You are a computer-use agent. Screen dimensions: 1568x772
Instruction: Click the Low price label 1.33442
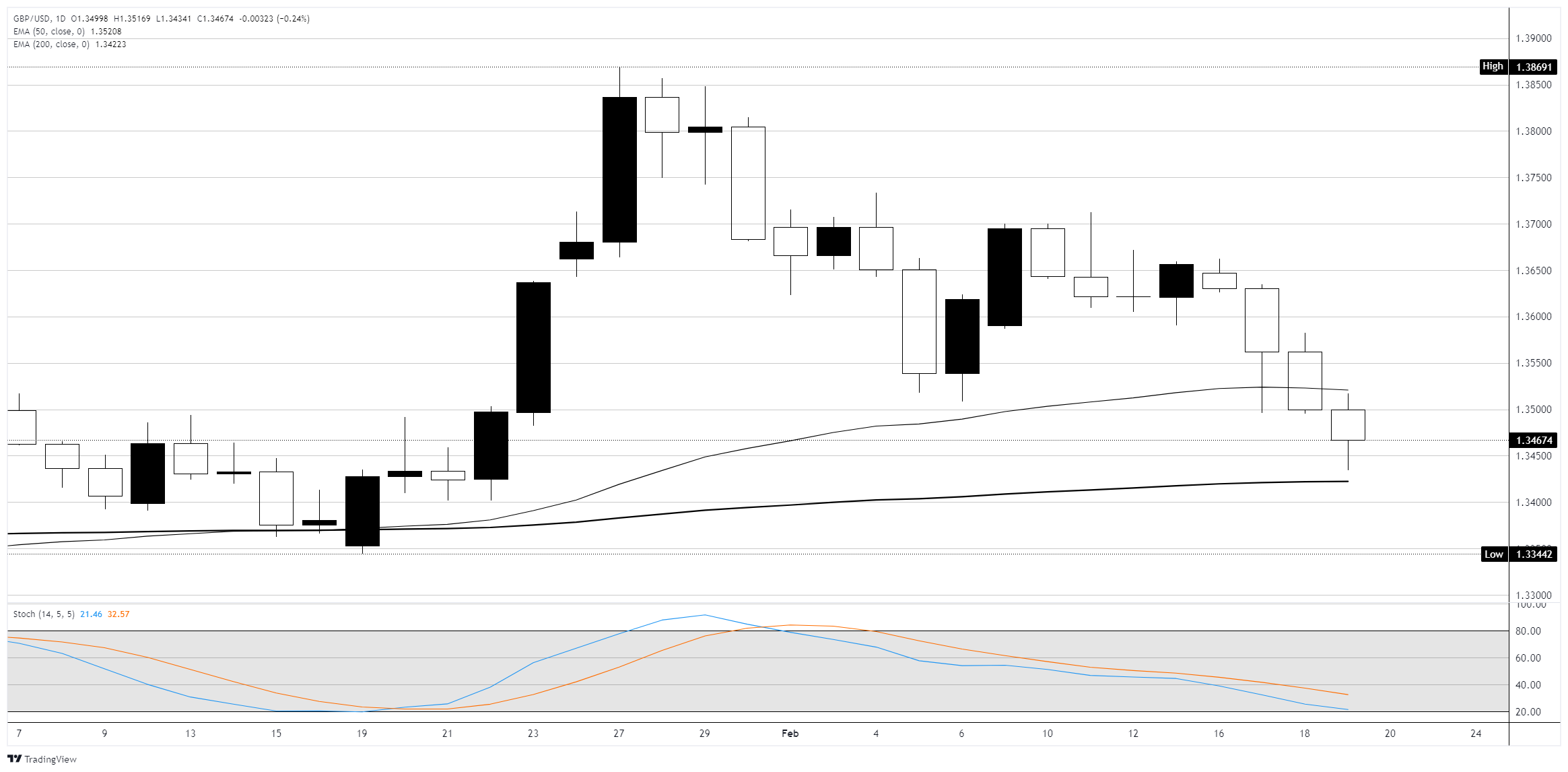click(x=1534, y=554)
